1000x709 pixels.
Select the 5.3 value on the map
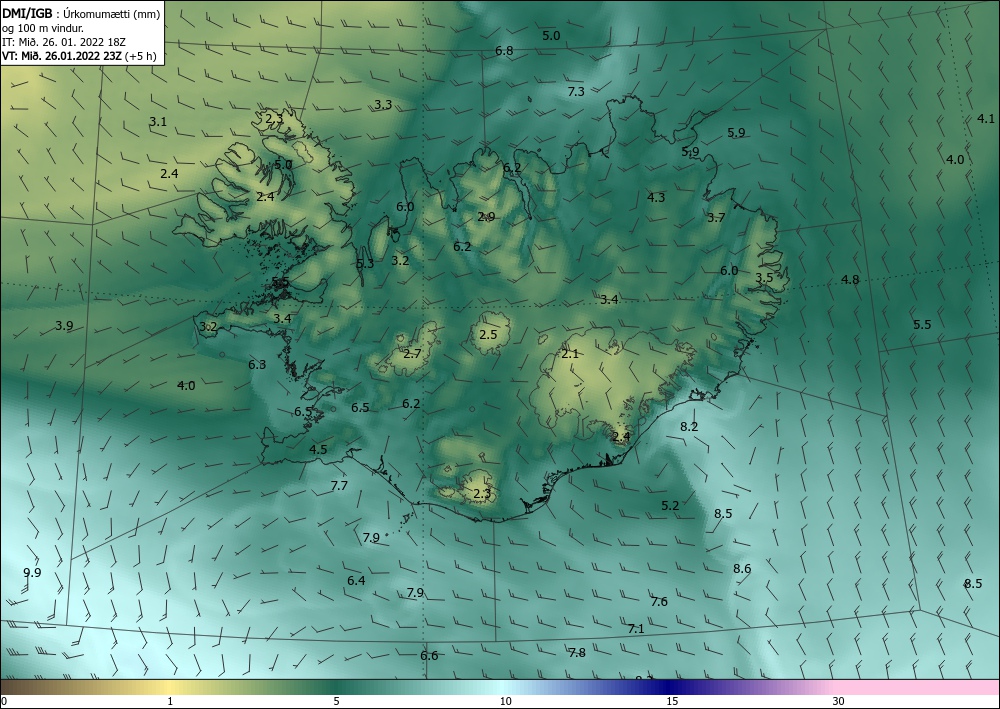click(x=365, y=263)
